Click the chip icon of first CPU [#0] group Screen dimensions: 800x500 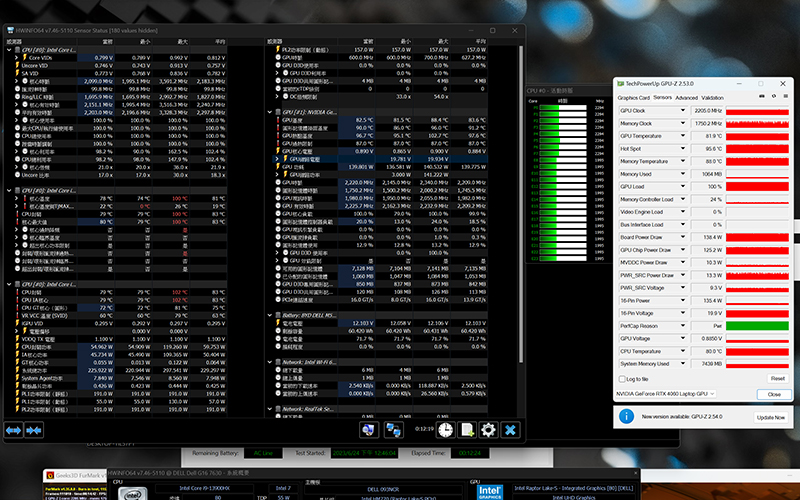(17, 50)
